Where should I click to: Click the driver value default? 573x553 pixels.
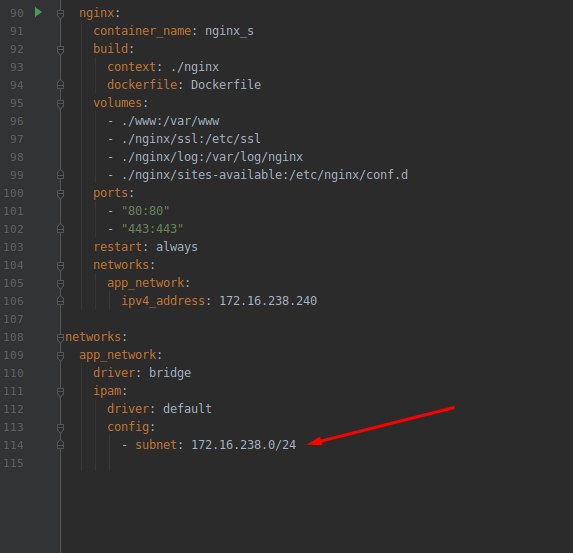(x=187, y=409)
